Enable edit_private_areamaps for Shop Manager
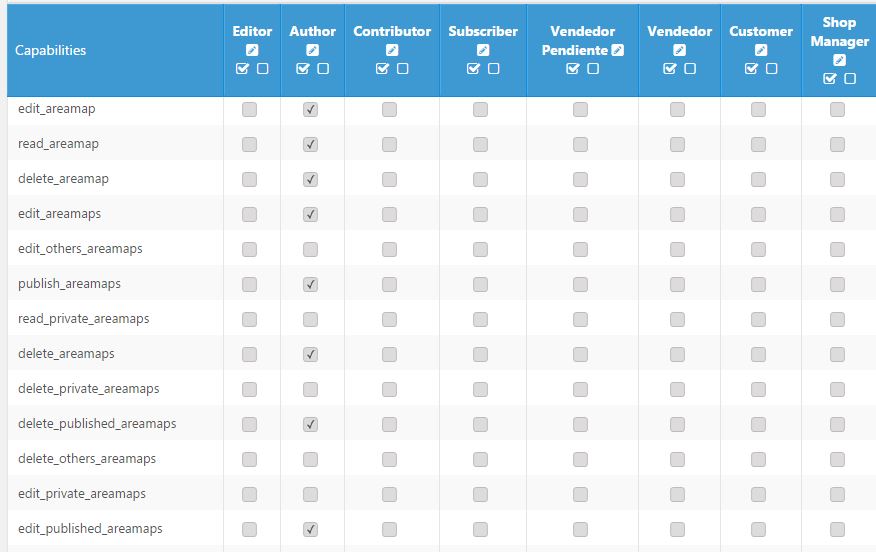Viewport: 876px width, 552px height. coord(837,494)
